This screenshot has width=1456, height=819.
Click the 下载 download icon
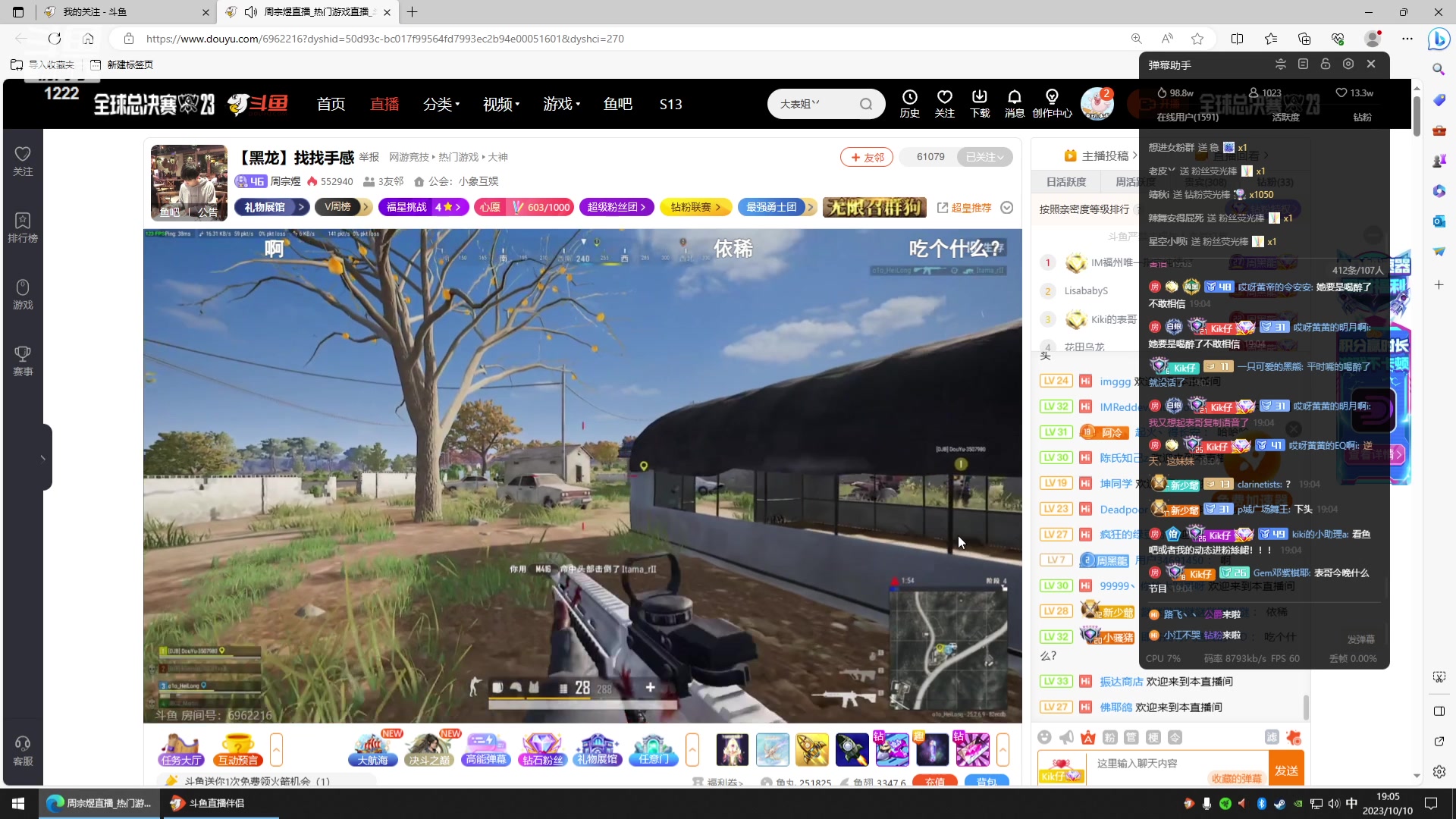click(980, 103)
